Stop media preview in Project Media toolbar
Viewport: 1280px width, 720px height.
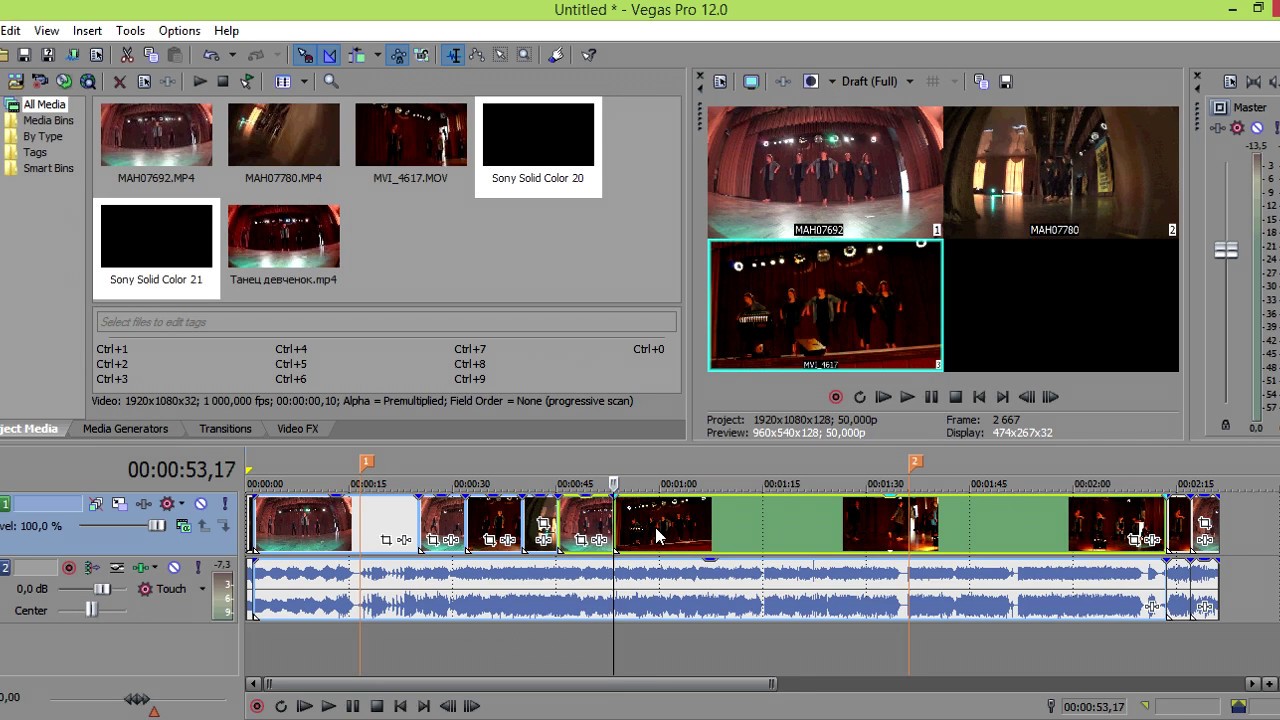[x=223, y=81]
